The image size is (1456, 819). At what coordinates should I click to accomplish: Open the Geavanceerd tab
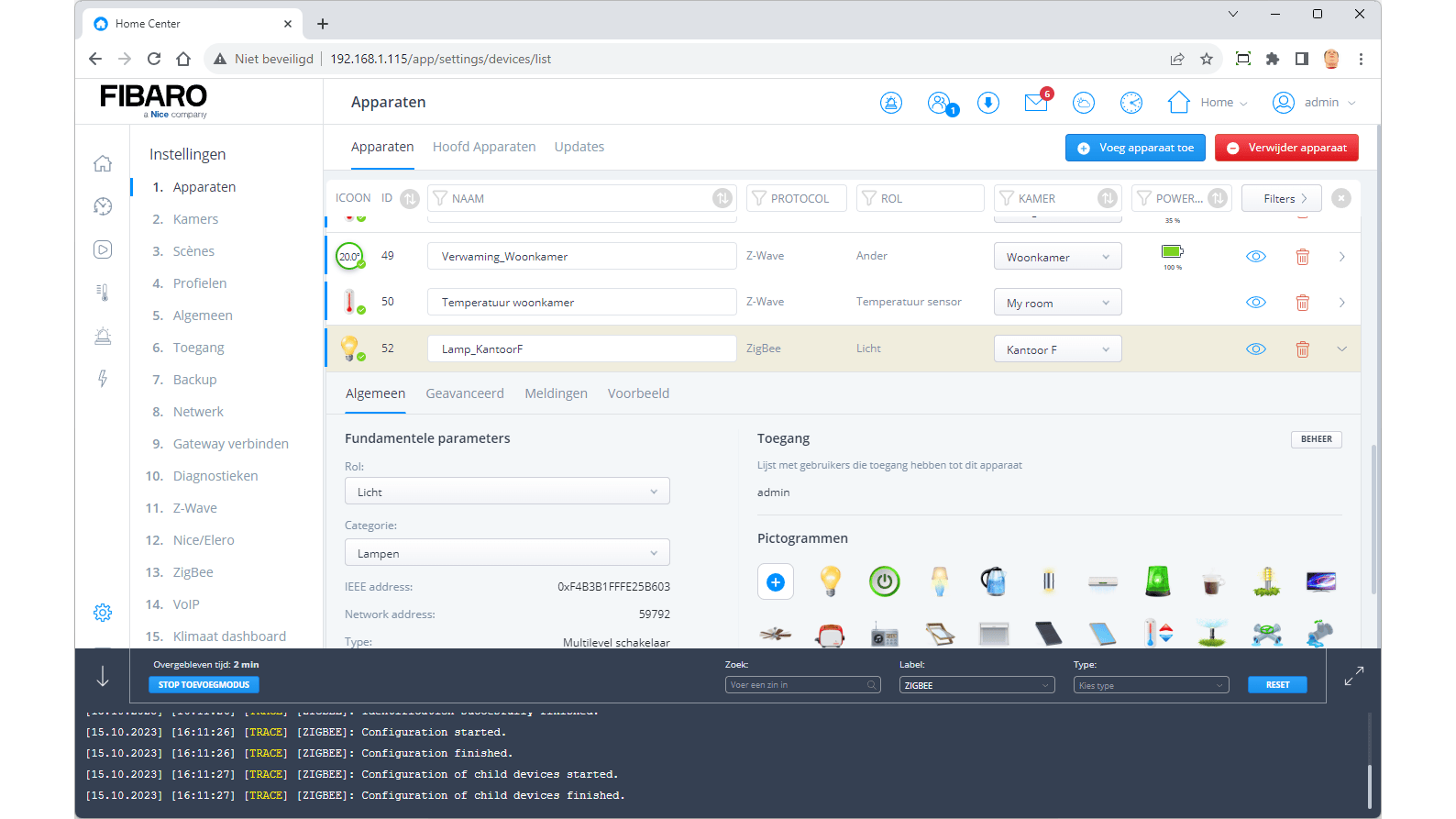click(x=465, y=393)
